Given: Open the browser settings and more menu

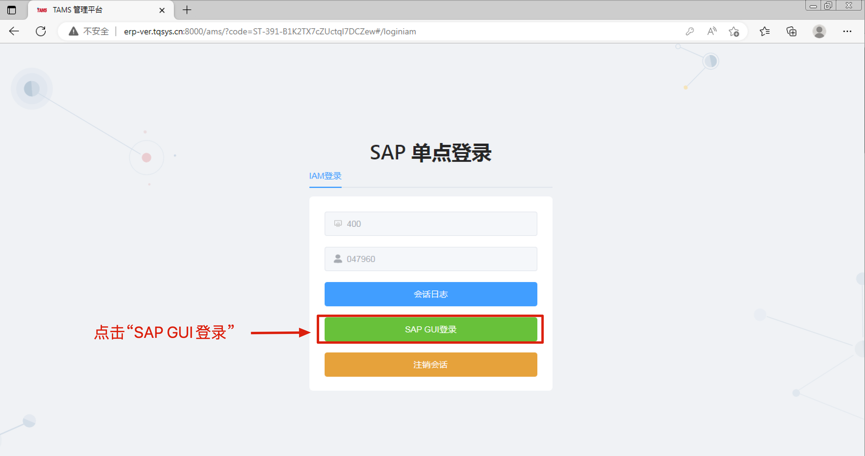Looking at the screenshot, I should click(847, 31).
